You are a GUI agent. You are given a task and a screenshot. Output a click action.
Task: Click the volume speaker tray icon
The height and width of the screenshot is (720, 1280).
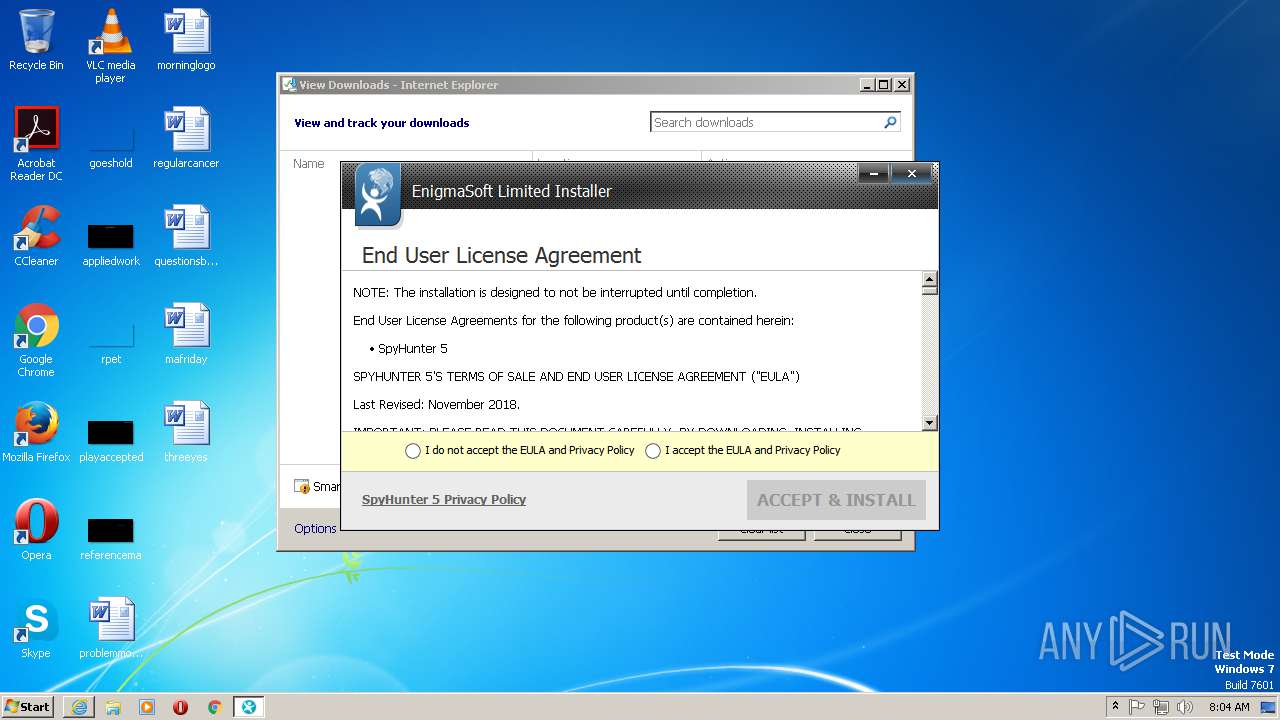(x=1185, y=707)
